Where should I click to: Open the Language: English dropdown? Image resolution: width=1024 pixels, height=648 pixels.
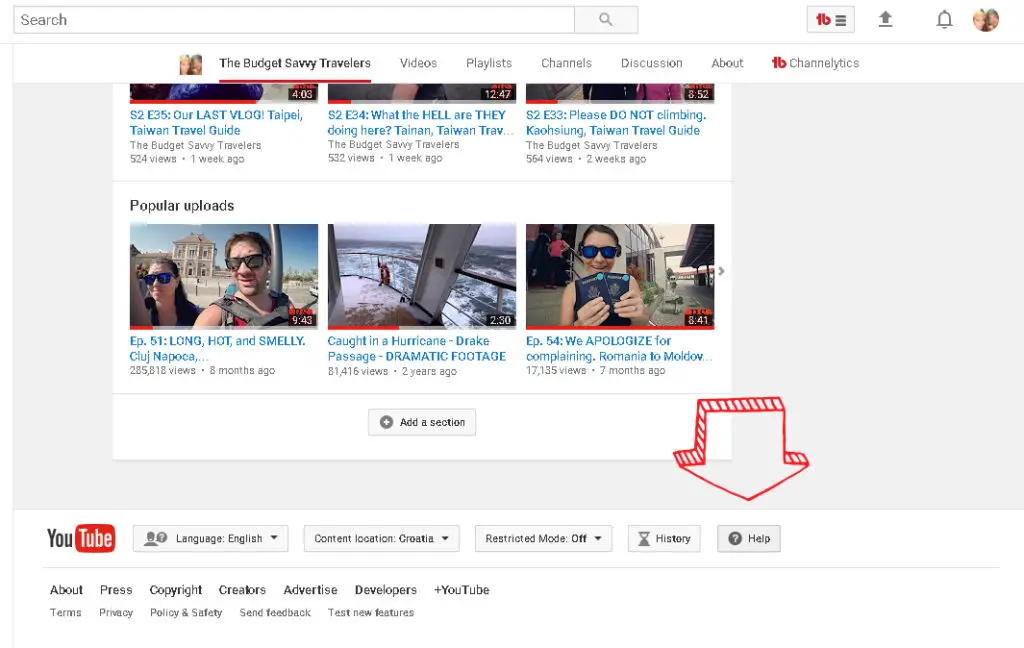click(x=210, y=538)
